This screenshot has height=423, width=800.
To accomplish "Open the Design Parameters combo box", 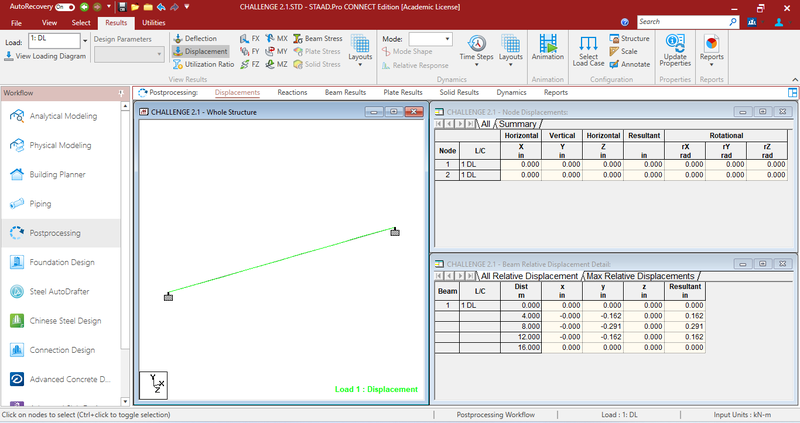I will [x=129, y=54].
